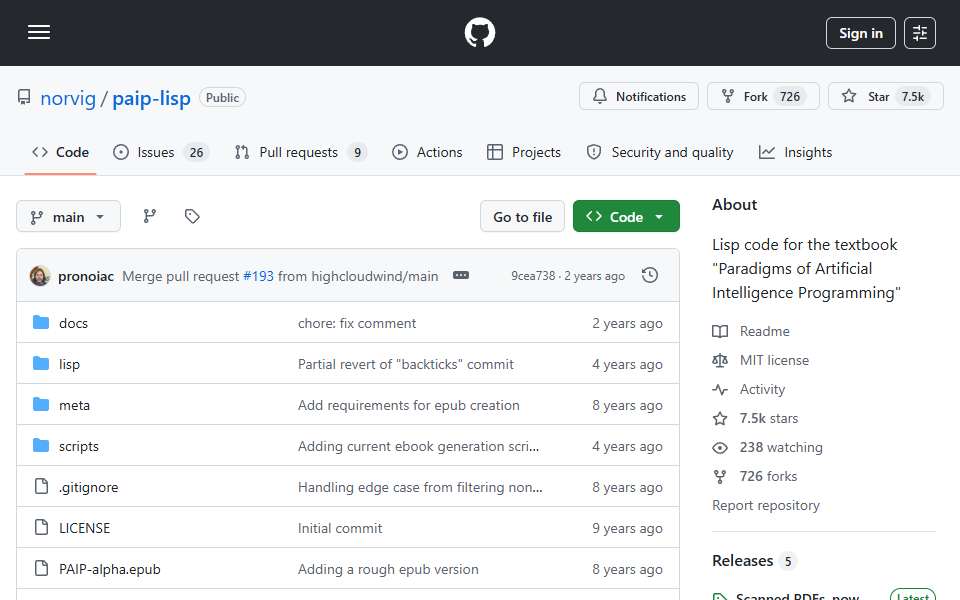Open pronoiac author link

86,277
